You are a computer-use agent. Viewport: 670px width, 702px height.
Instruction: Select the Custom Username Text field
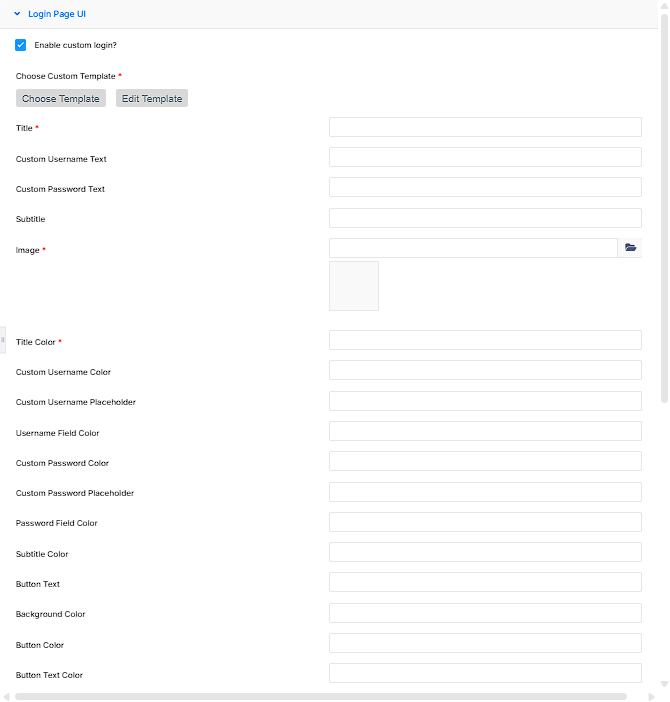tap(485, 157)
